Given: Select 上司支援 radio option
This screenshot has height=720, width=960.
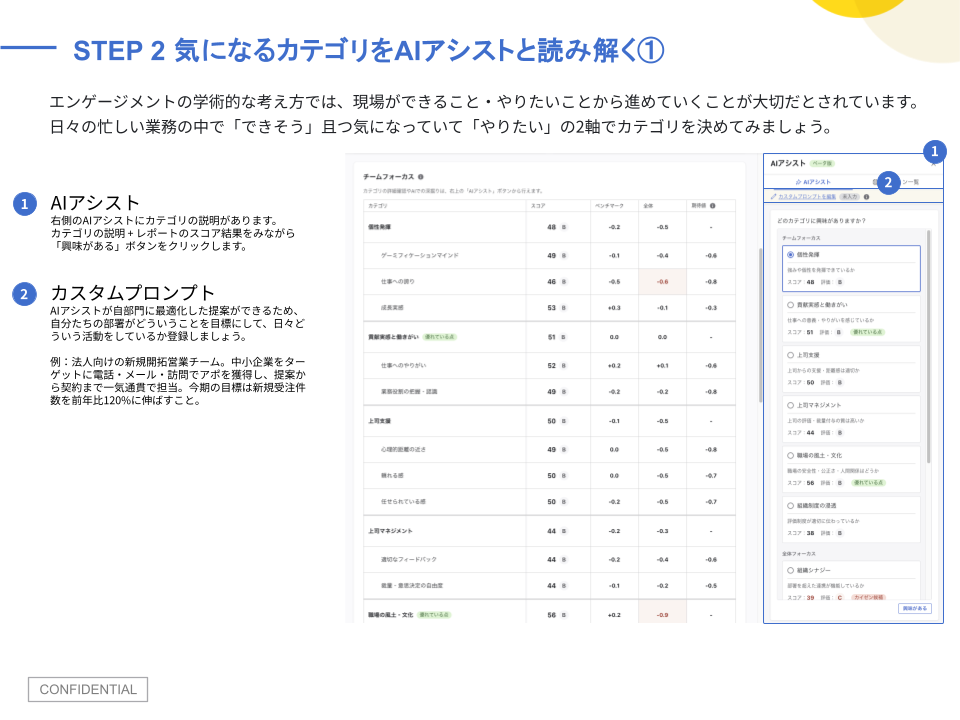Looking at the screenshot, I should [x=790, y=355].
